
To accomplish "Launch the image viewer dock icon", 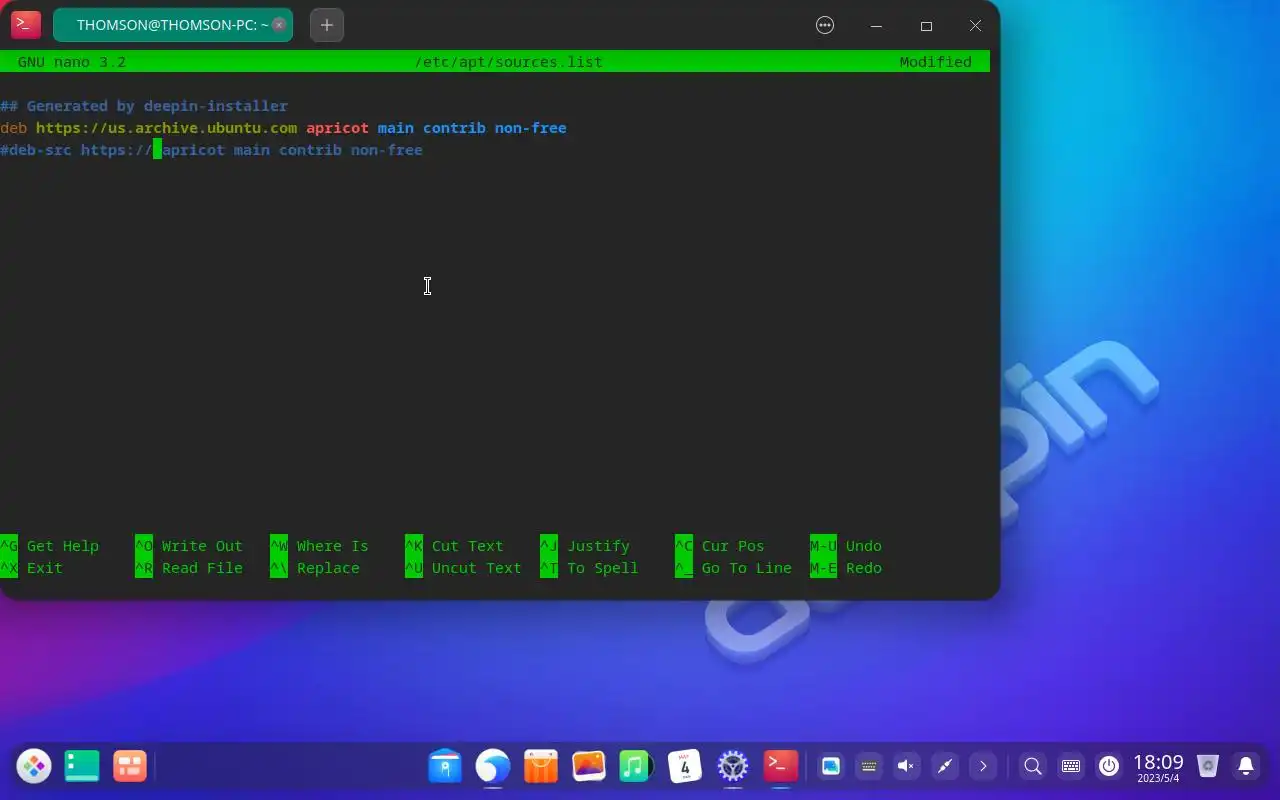I will tap(589, 767).
